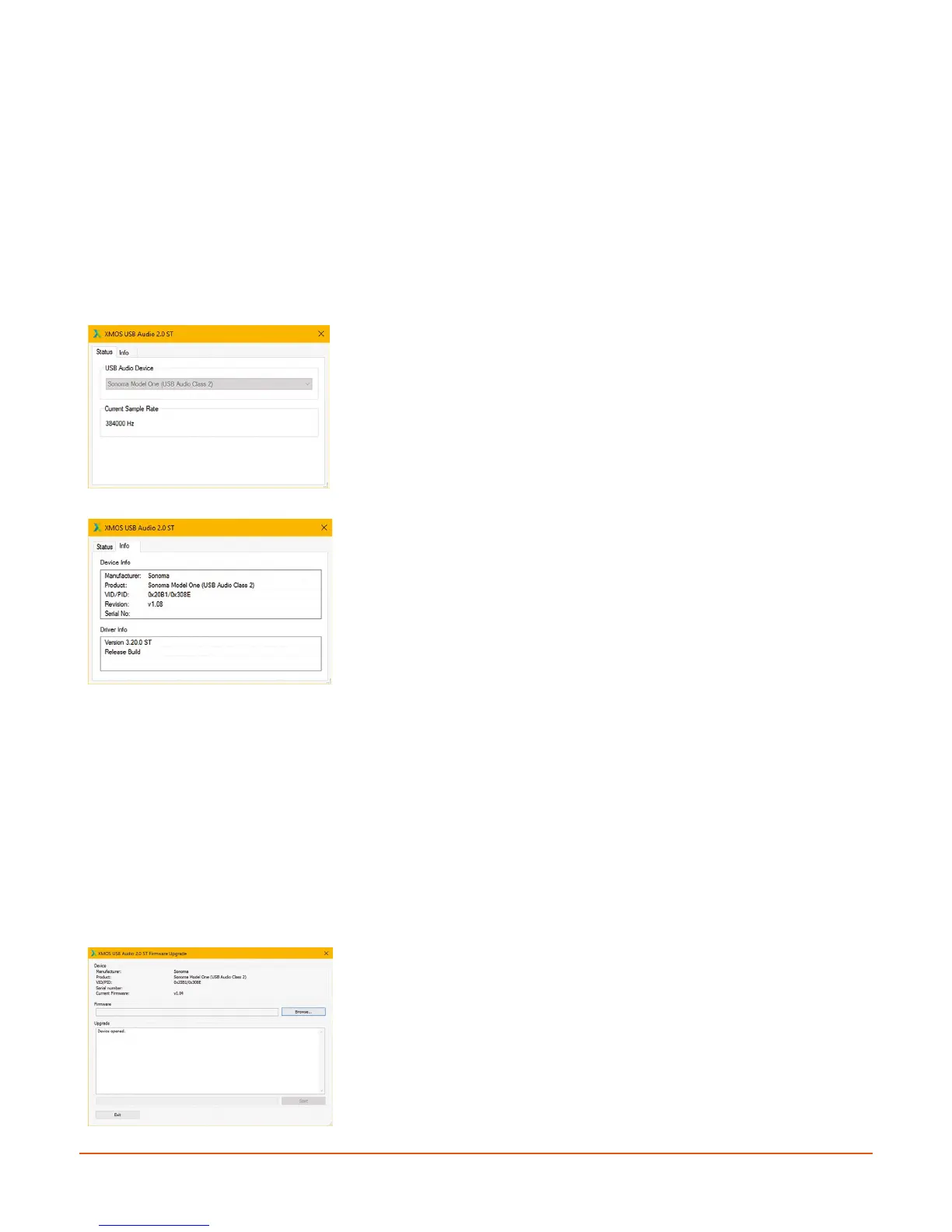
Task: Click the Browse... button for firmware file
Action: (303, 1012)
